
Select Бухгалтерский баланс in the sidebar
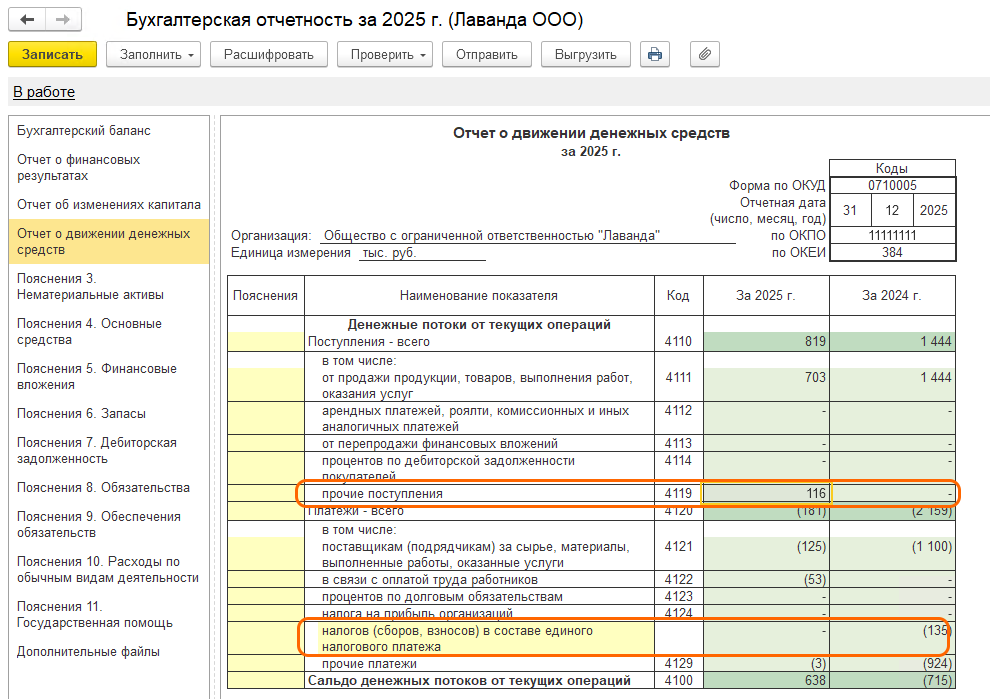coord(84,131)
